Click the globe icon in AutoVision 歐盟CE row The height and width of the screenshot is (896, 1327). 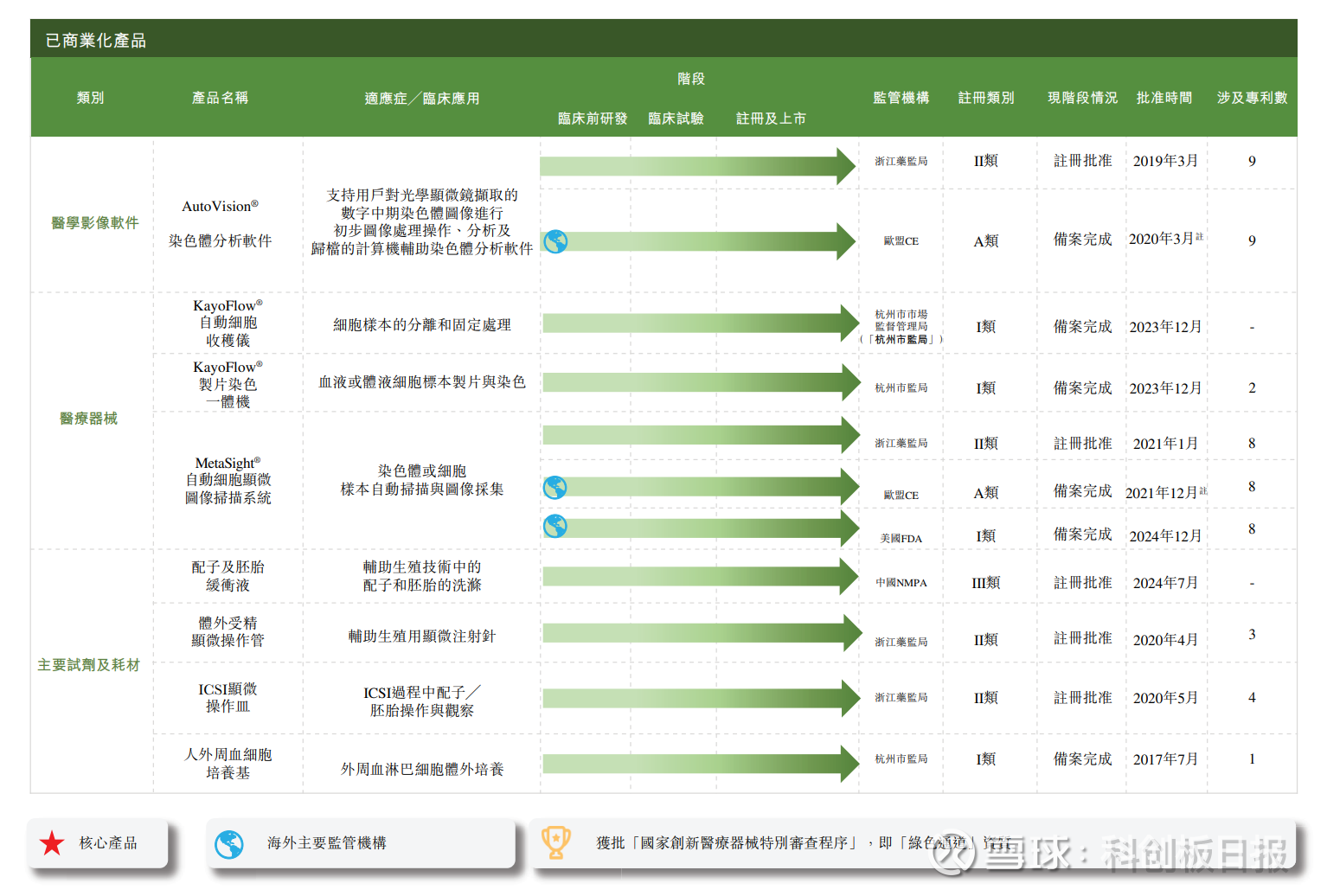tap(555, 241)
